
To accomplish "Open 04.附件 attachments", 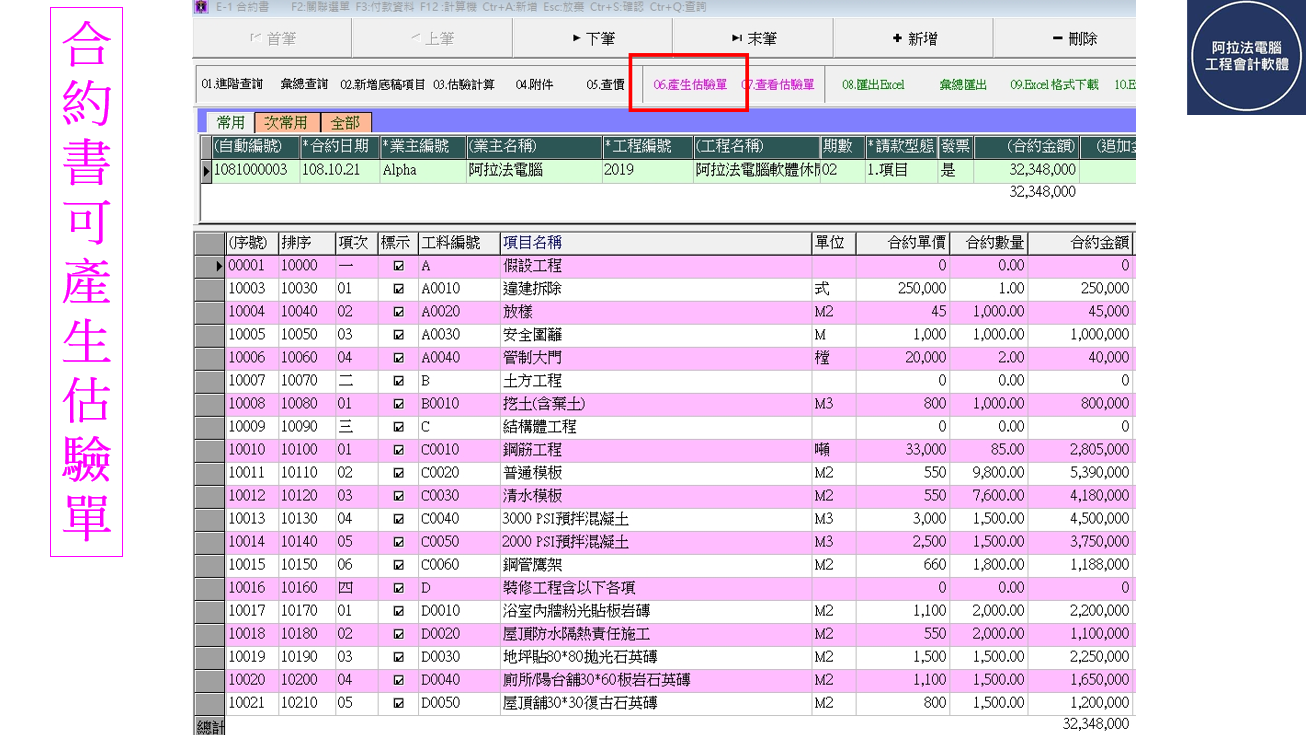I will 534,85.
